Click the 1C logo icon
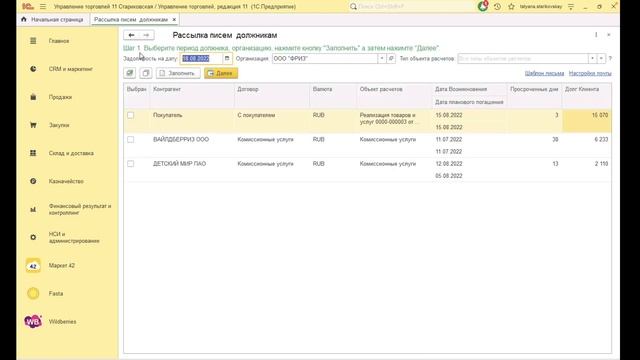The height and width of the screenshot is (360, 640). 28,7
